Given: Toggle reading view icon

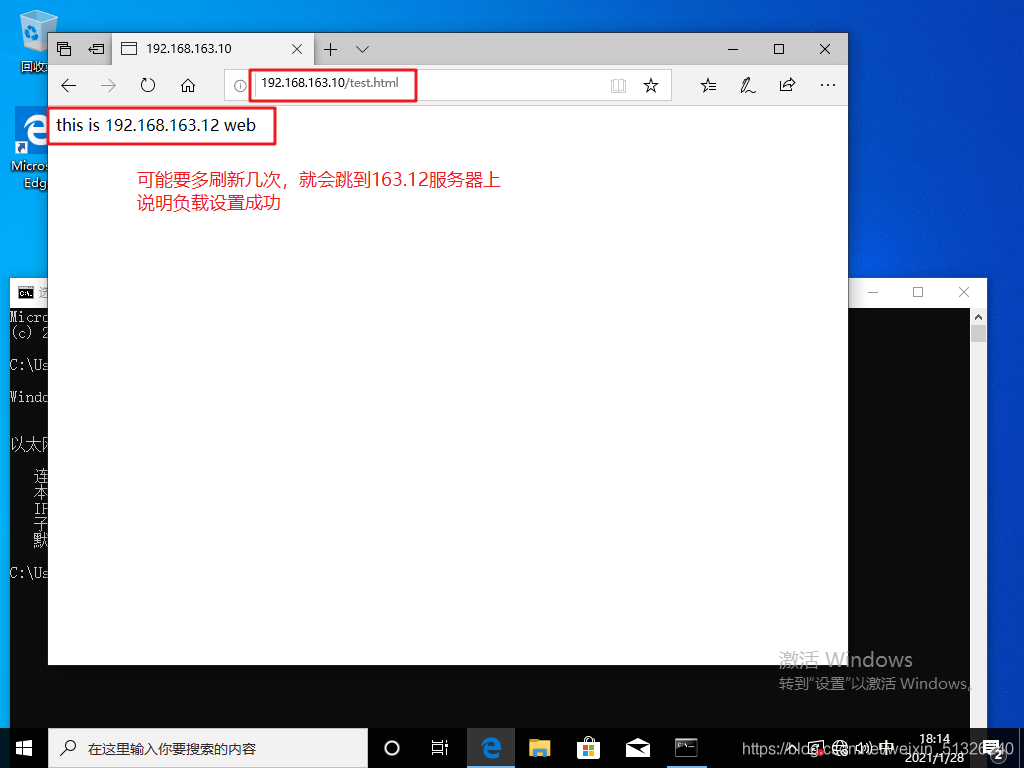Looking at the screenshot, I should coord(618,86).
